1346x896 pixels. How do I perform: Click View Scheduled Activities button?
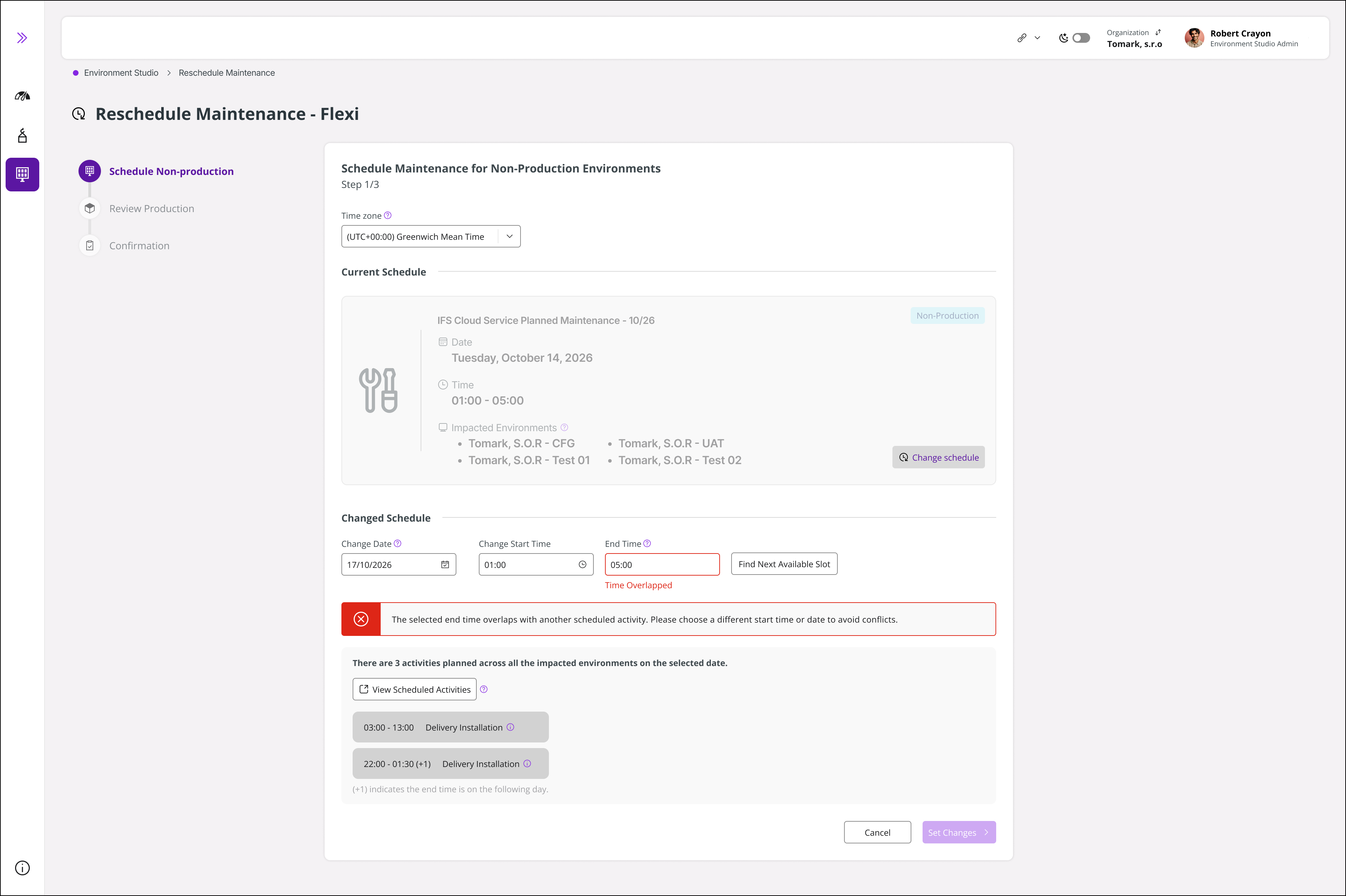point(415,689)
